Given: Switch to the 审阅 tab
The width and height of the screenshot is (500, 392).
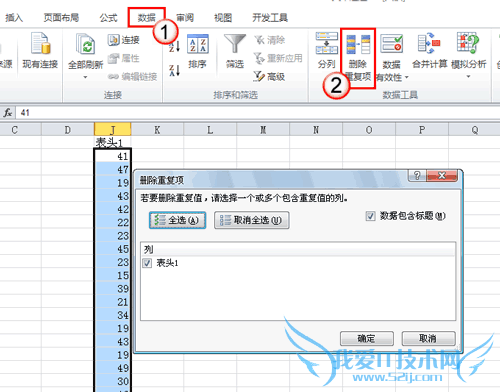Looking at the screenshot, I should [185, 17].
